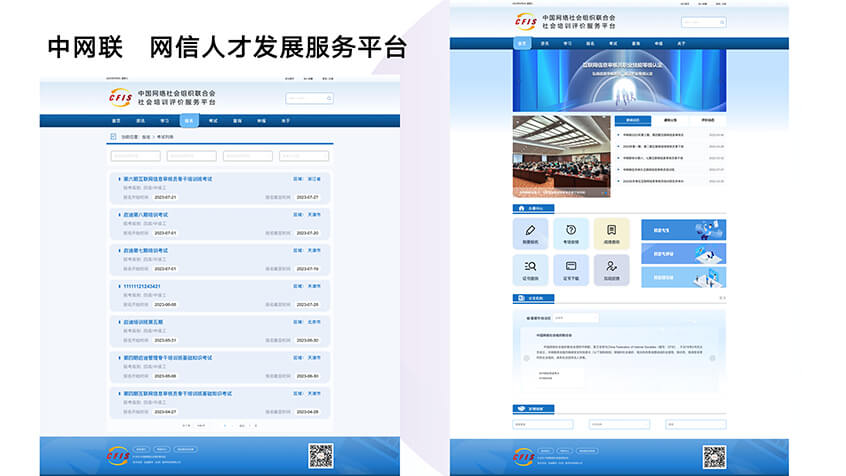The image size is (846, 476).
Task: Select the highlighted 报名 tab on the exam list page
Action: pyautogui.click(x=189, y=120)
